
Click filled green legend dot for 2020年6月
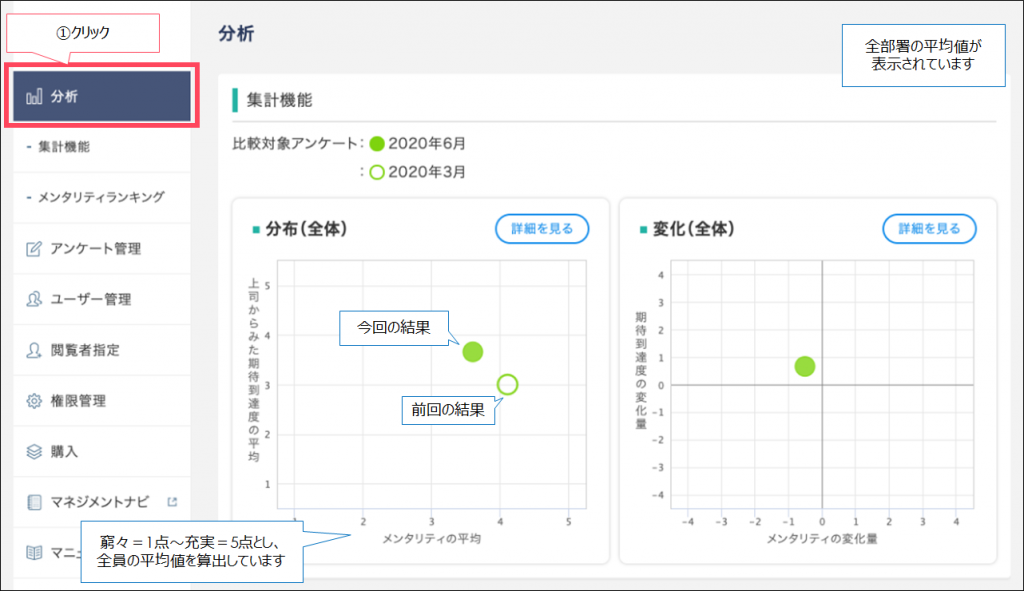(377, 144)
